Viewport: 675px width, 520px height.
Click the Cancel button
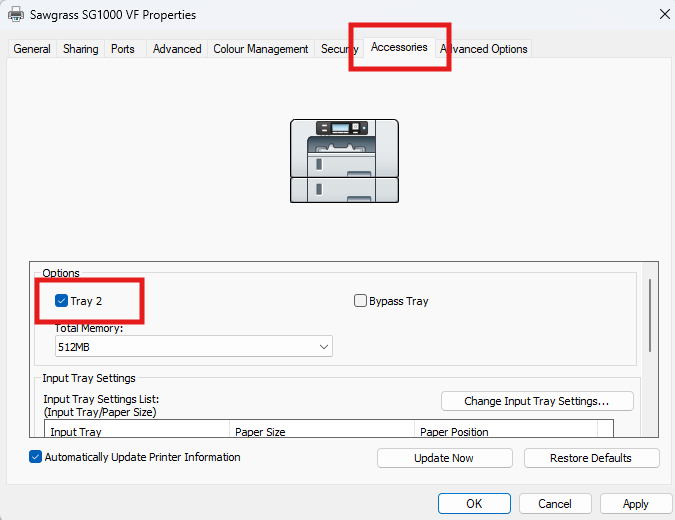coord(555,504)
